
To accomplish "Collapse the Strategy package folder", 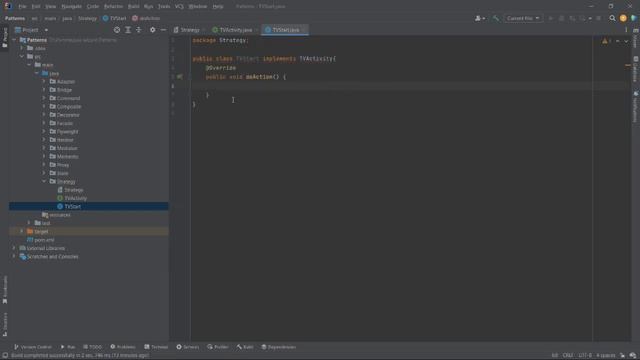I will tap(44, 181).
